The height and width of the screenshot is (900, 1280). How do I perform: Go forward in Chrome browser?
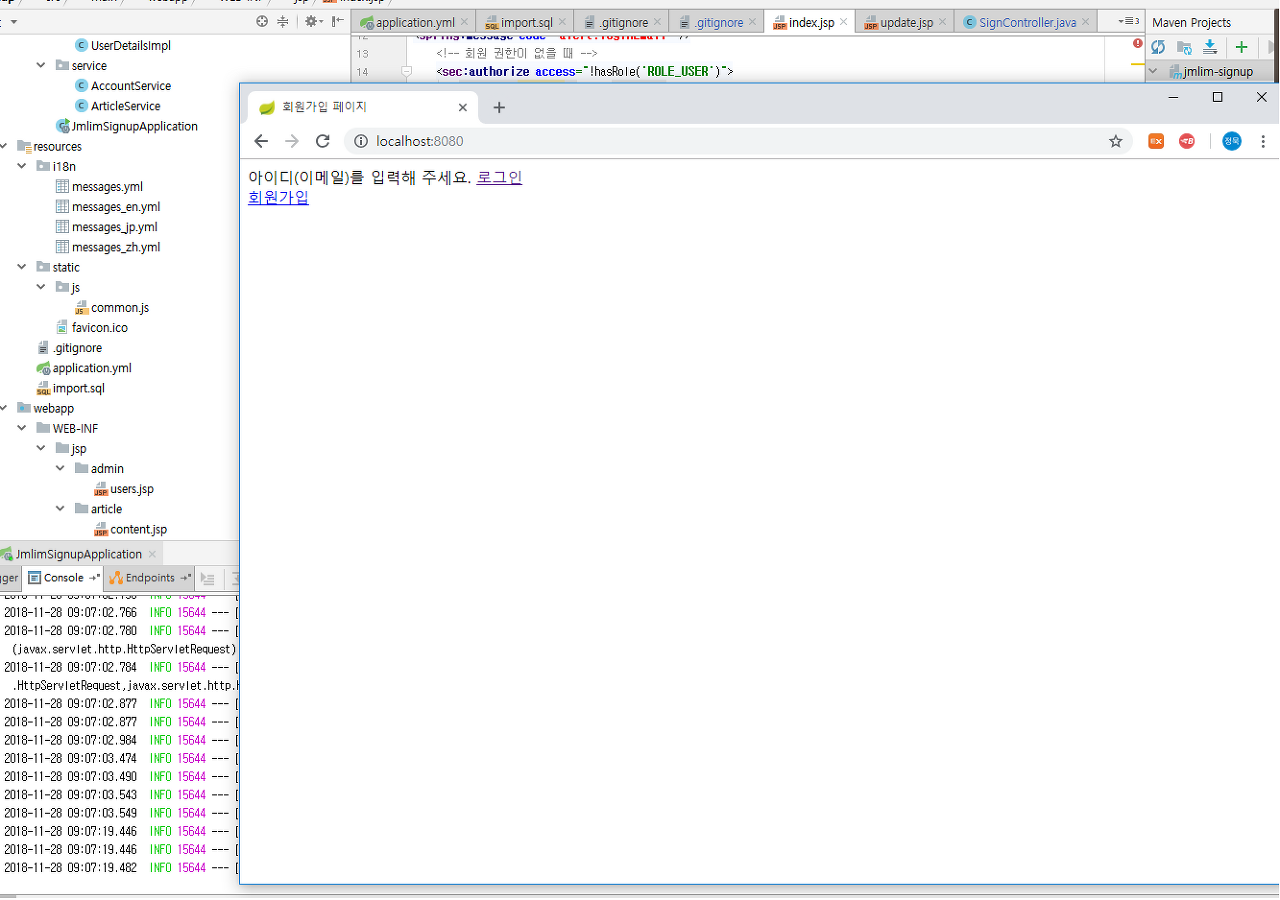pos(292,141)
